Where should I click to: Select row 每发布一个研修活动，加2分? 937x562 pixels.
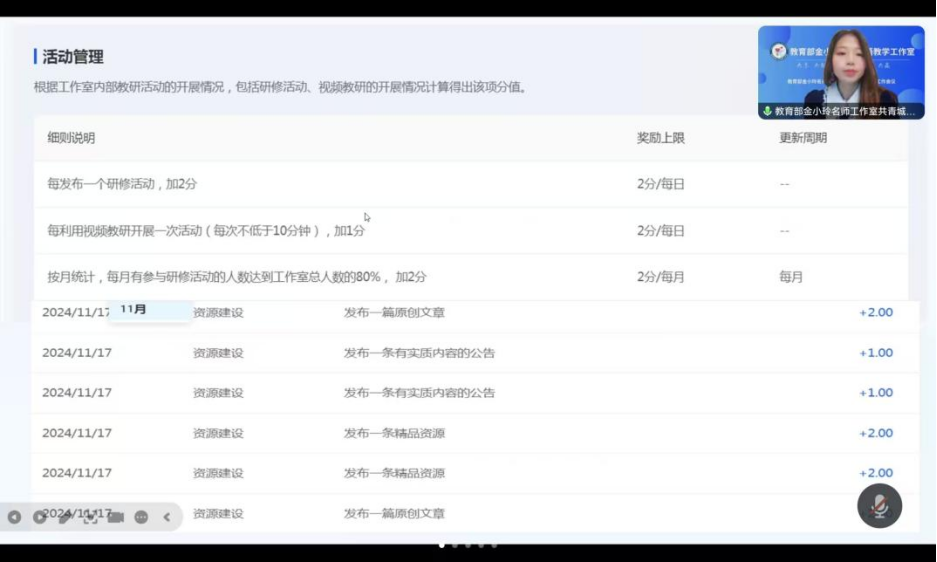(x=471, y=184)
